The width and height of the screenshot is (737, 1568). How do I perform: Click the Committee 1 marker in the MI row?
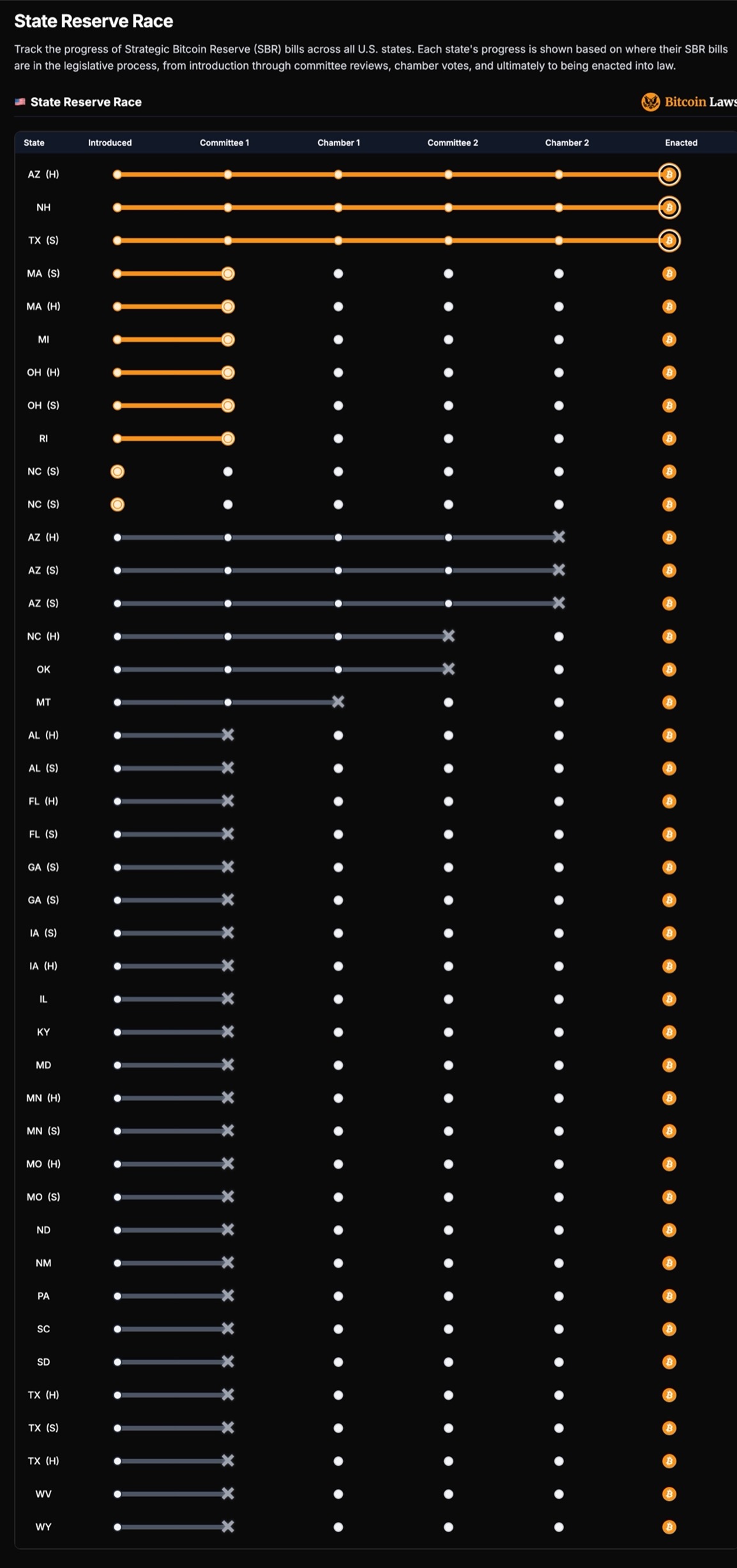click(227, 339)
